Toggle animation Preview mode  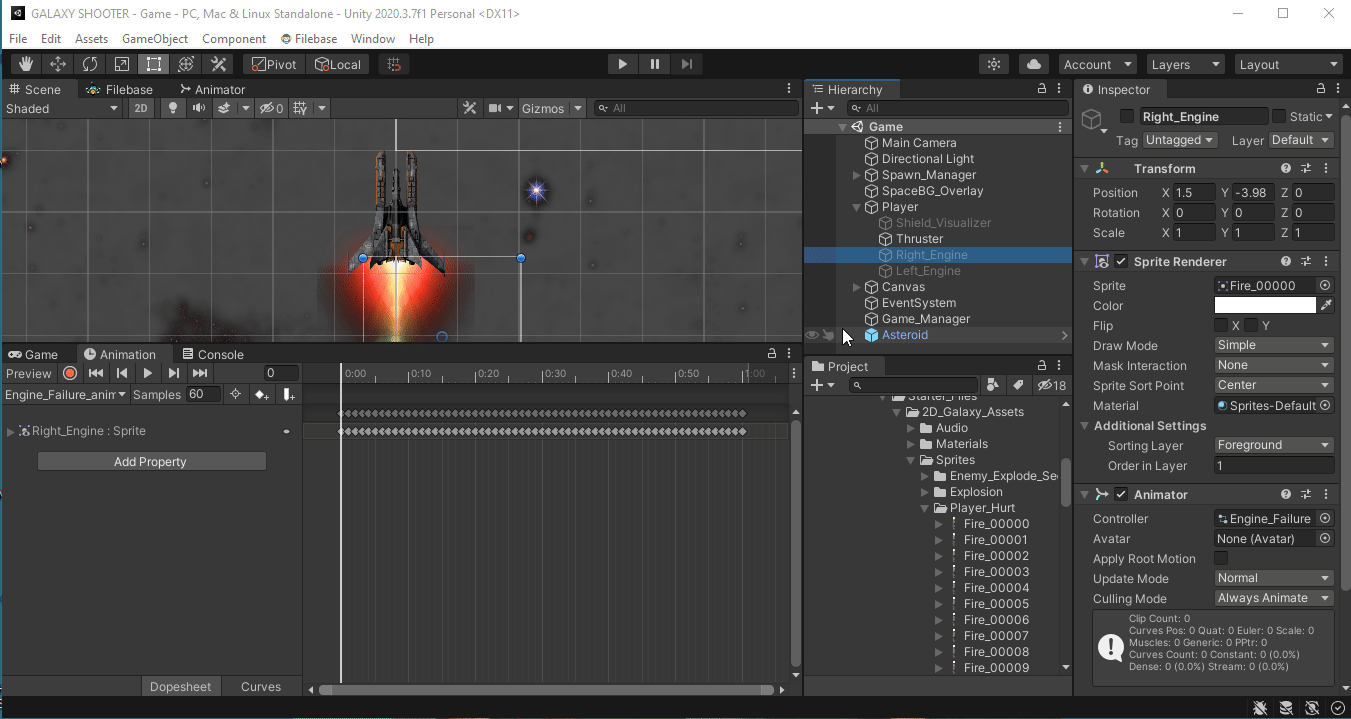coord(29,373)
